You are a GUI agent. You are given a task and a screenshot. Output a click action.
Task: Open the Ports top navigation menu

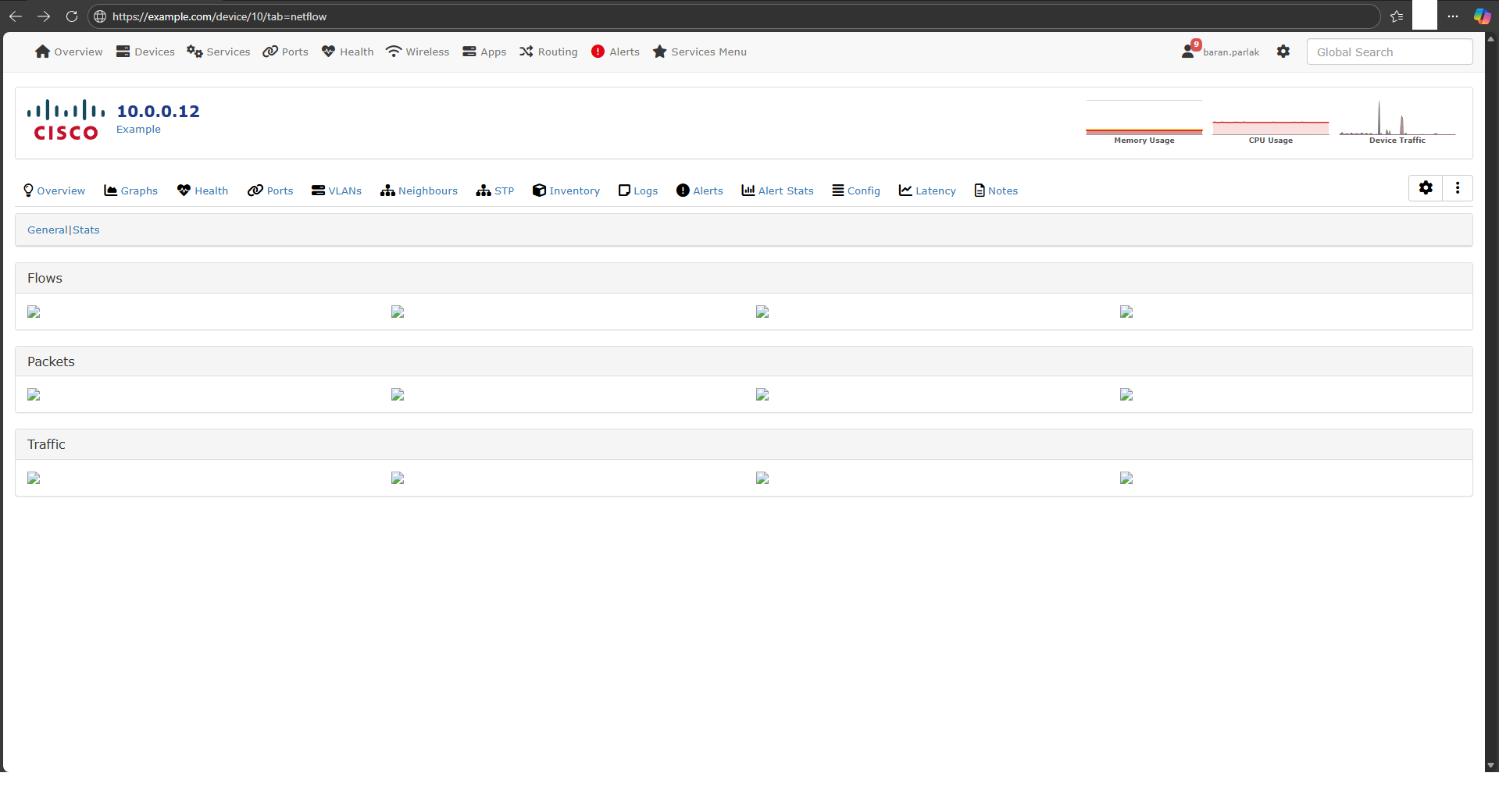pyautogui.click(x=285, y=52)
